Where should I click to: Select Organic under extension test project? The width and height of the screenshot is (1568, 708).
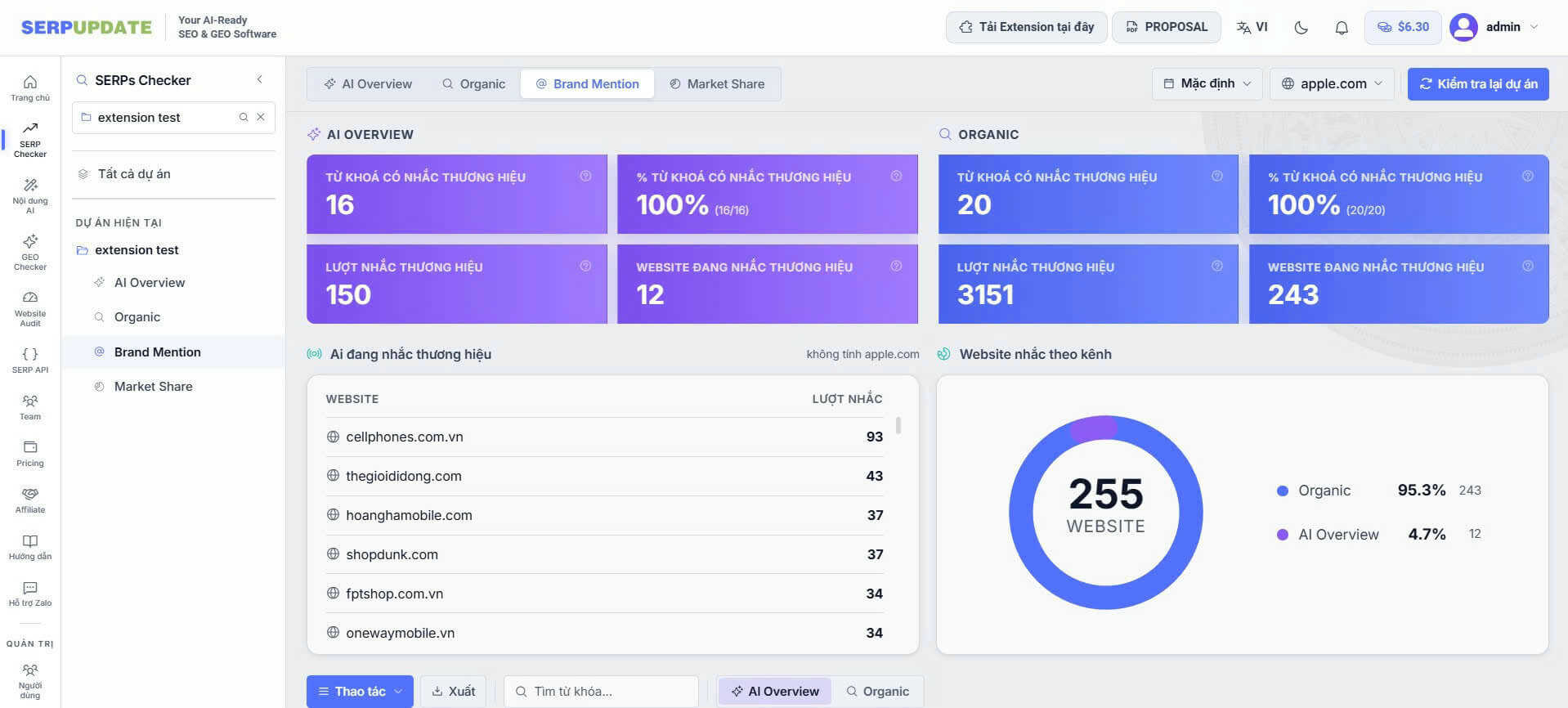(137, 317)
